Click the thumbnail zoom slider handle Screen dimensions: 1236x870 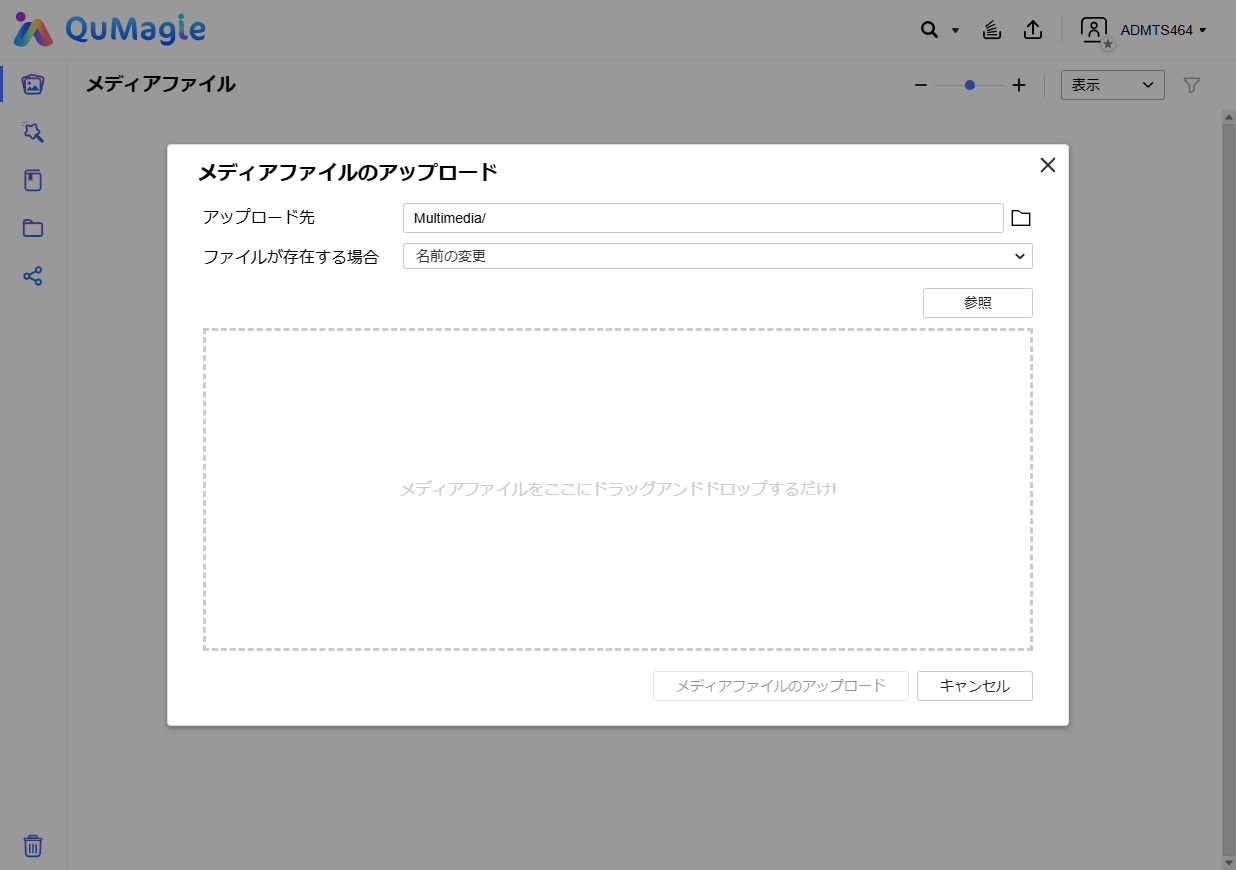[x=970, y=85]
